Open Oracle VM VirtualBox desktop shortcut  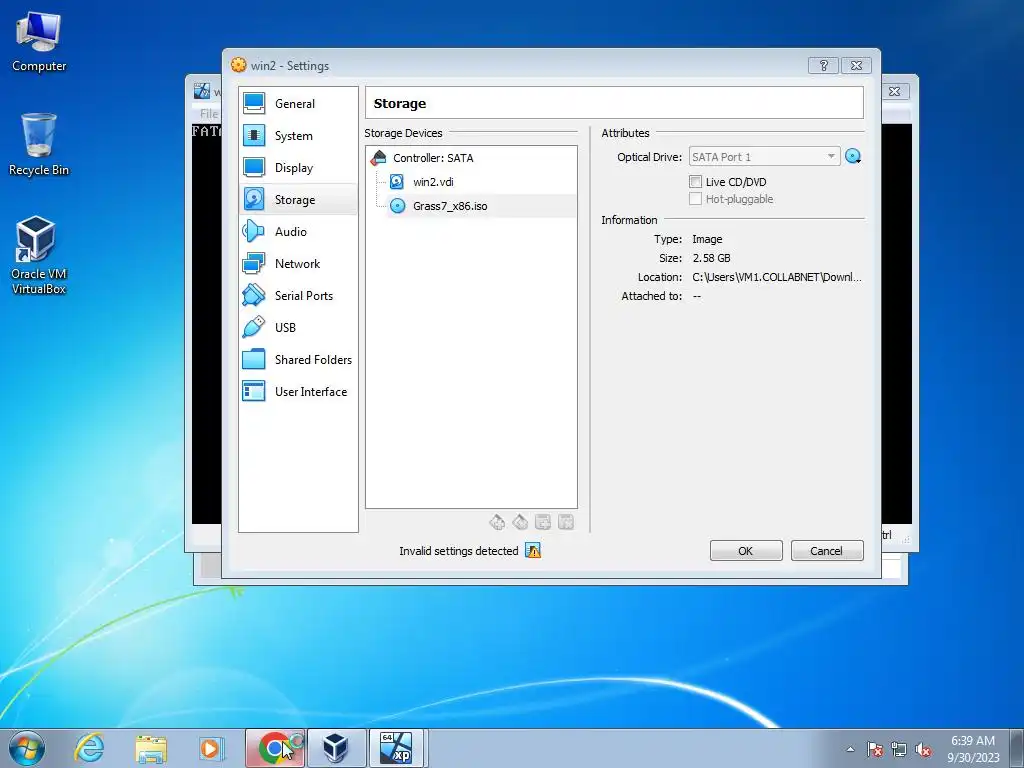[39, 255]
